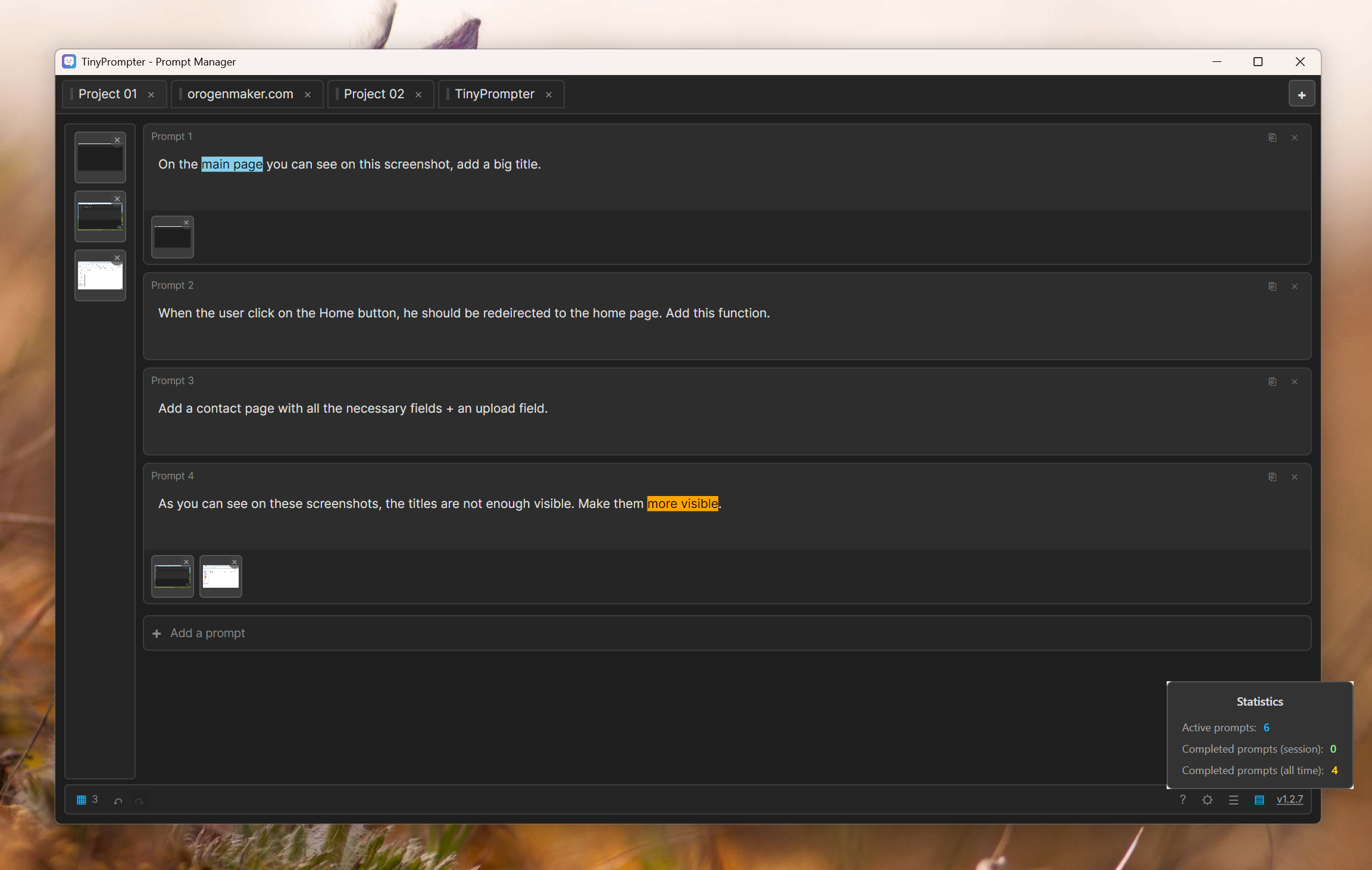Delete Prompt 3 with its X icon
This screenshot has width=1372, height=870.
[x=1294, y=382]
